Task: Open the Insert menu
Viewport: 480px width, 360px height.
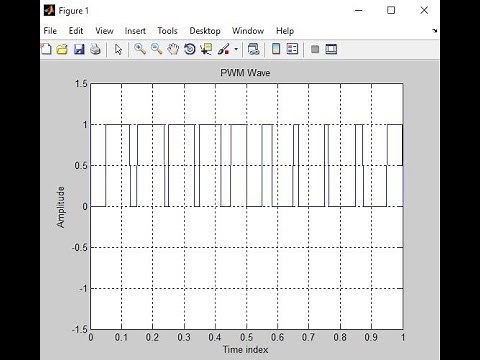Action: pos(135,31)
